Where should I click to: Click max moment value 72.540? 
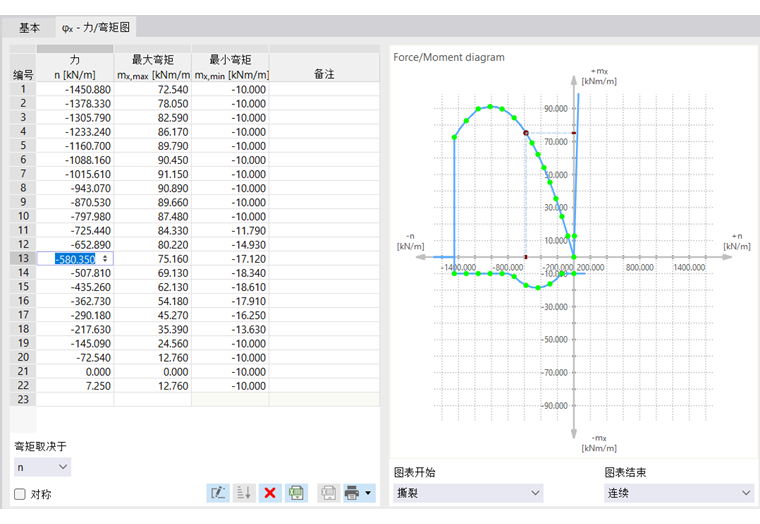coord(153,90)
